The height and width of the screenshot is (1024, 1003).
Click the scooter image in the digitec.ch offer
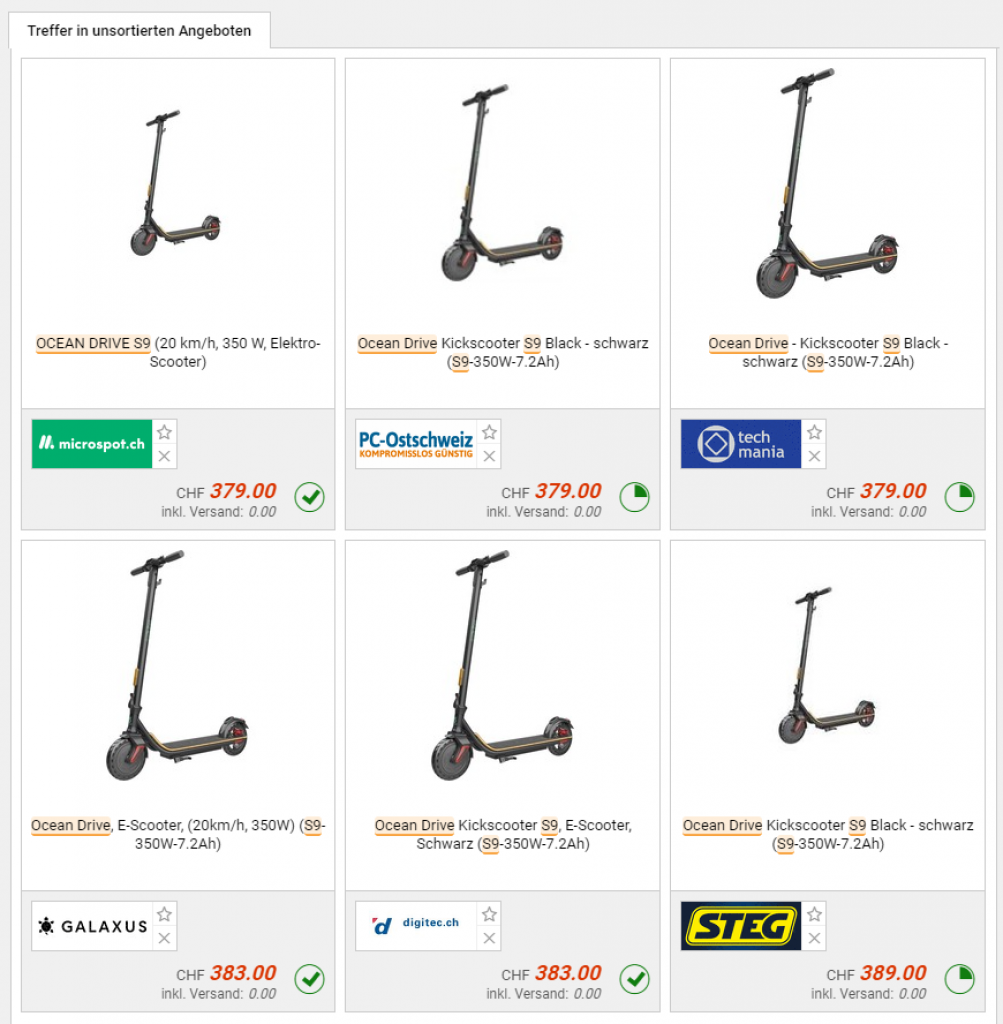[x=502, y=665]
